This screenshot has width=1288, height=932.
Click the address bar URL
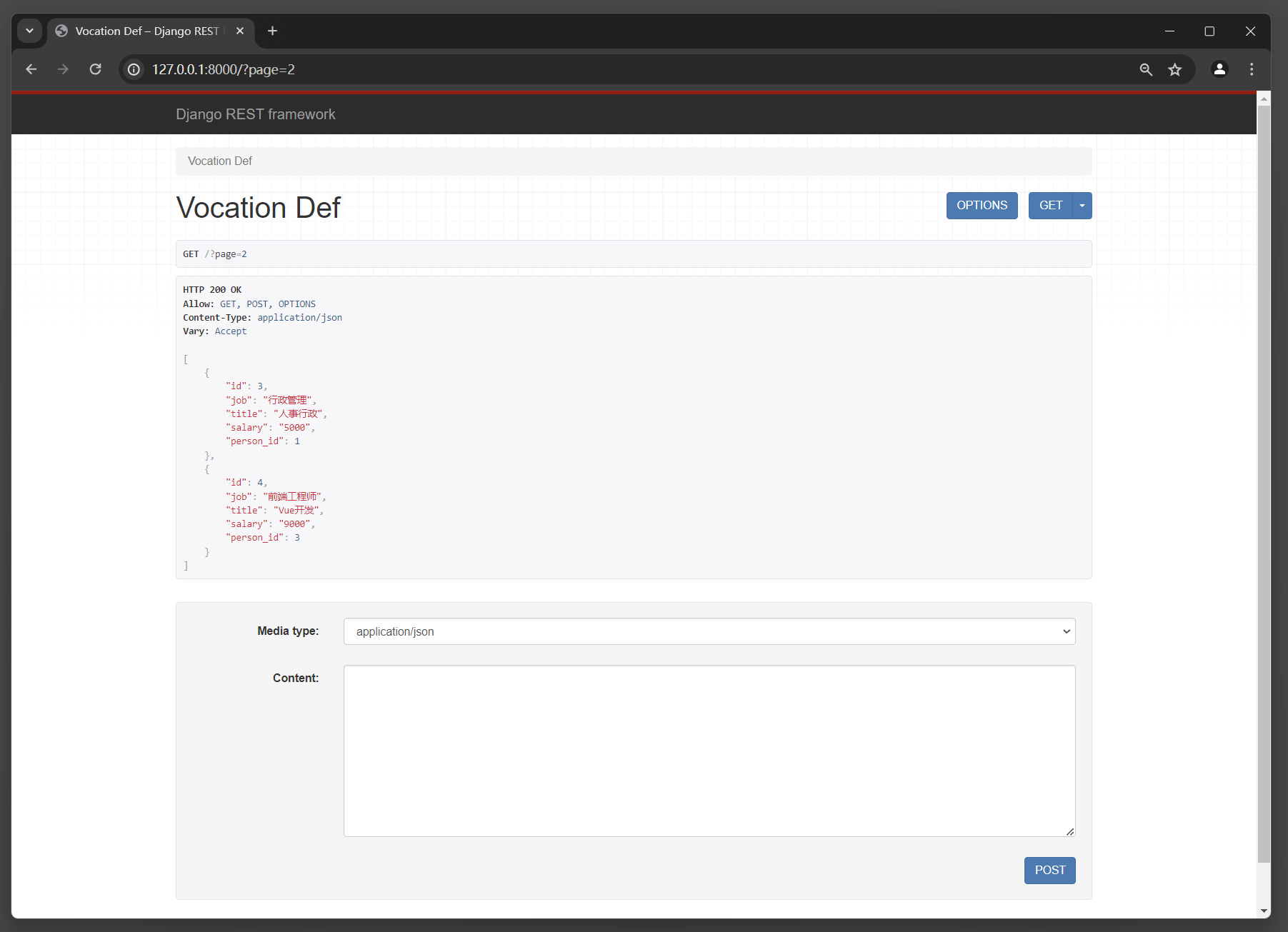[224, 69]
